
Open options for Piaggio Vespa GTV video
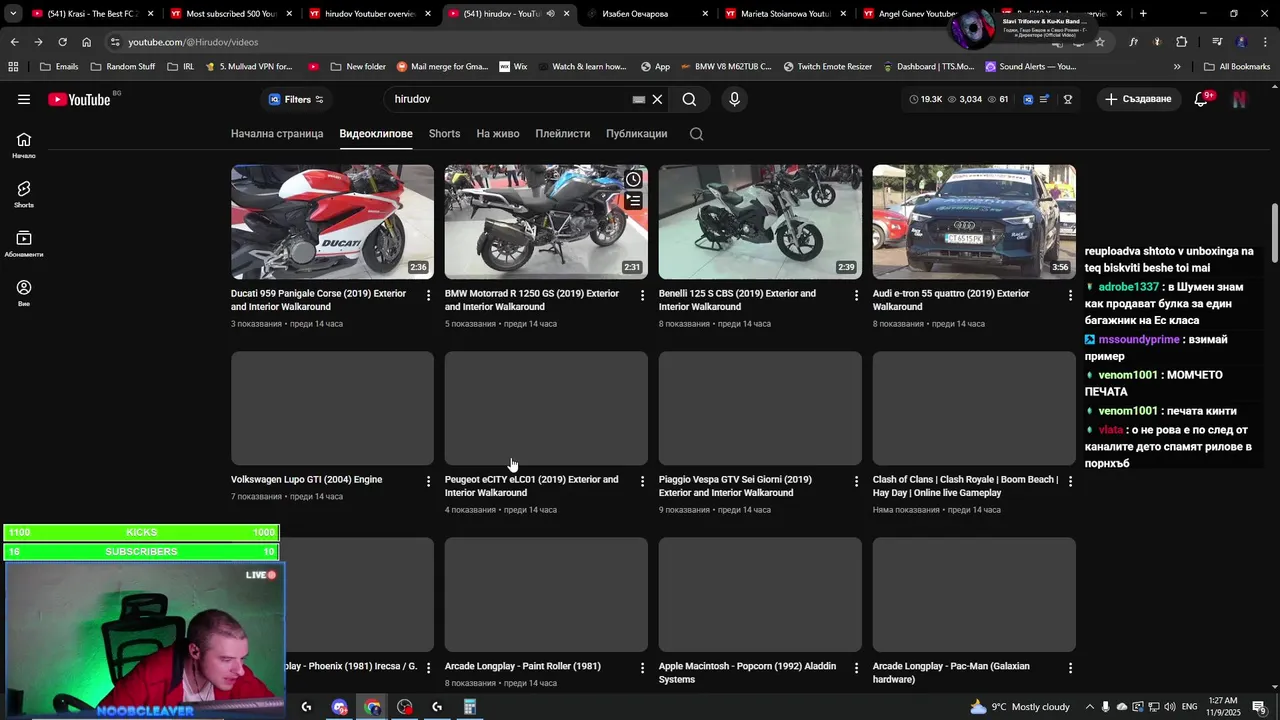tap(856, 481)
